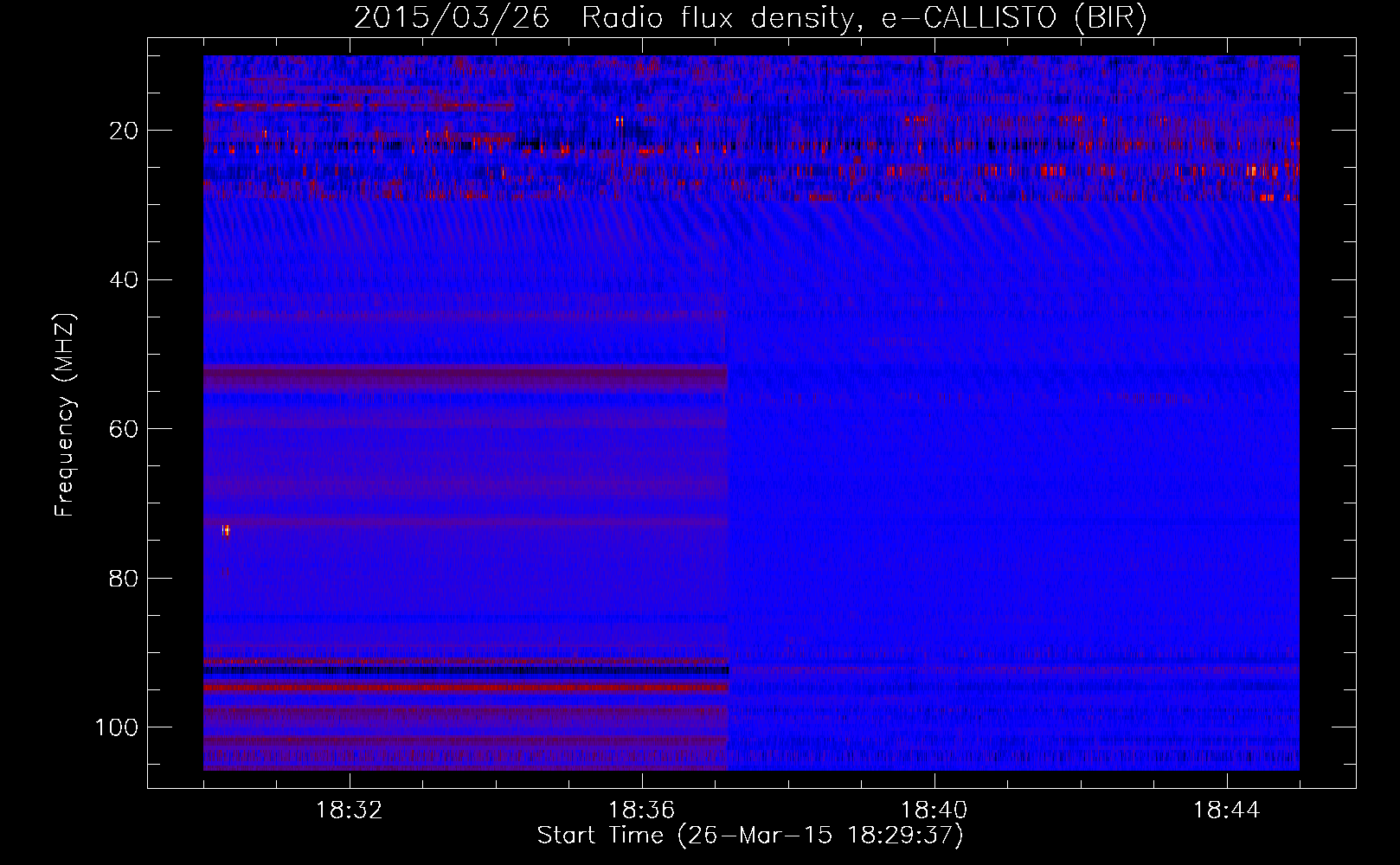Viewport: 1400px width, 865px height.
Task: Click the purple band near 53 MHz
Action: pos(466,378)
